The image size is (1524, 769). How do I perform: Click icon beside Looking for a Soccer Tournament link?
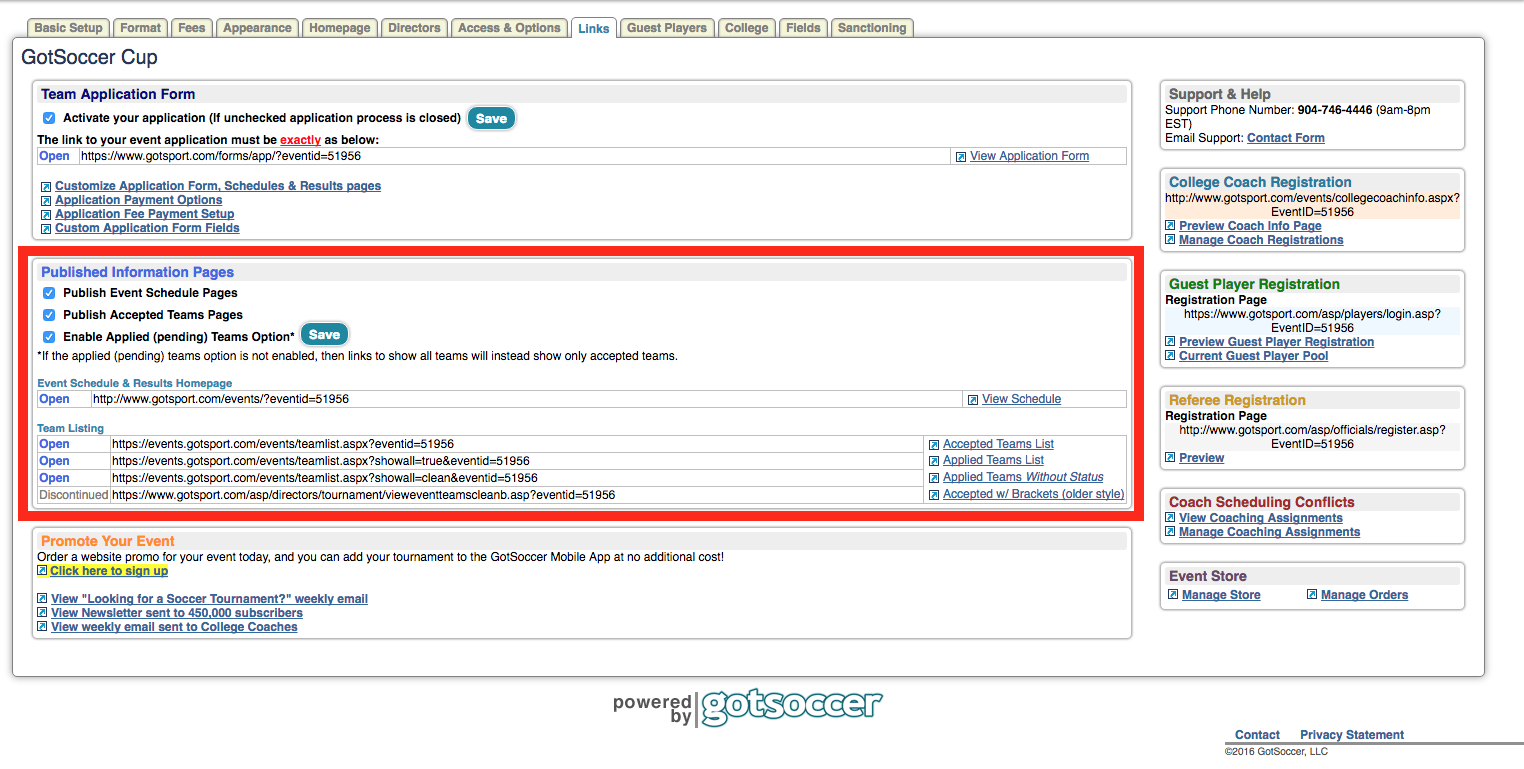point(42,599)
